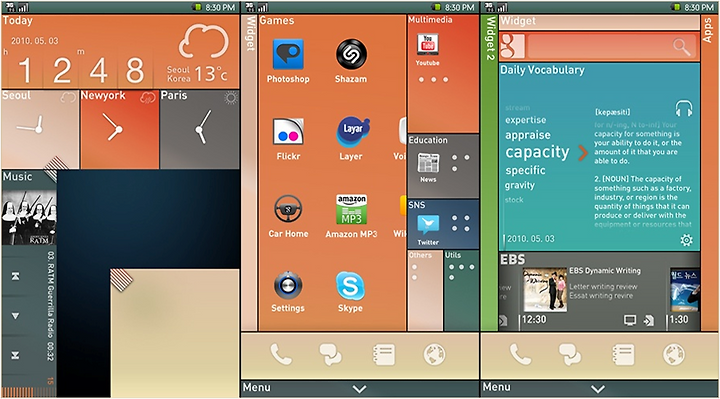Open the Others folder
Image resolution: width=720 pixels, height=399 pixels.
click(x=425, y=290)
